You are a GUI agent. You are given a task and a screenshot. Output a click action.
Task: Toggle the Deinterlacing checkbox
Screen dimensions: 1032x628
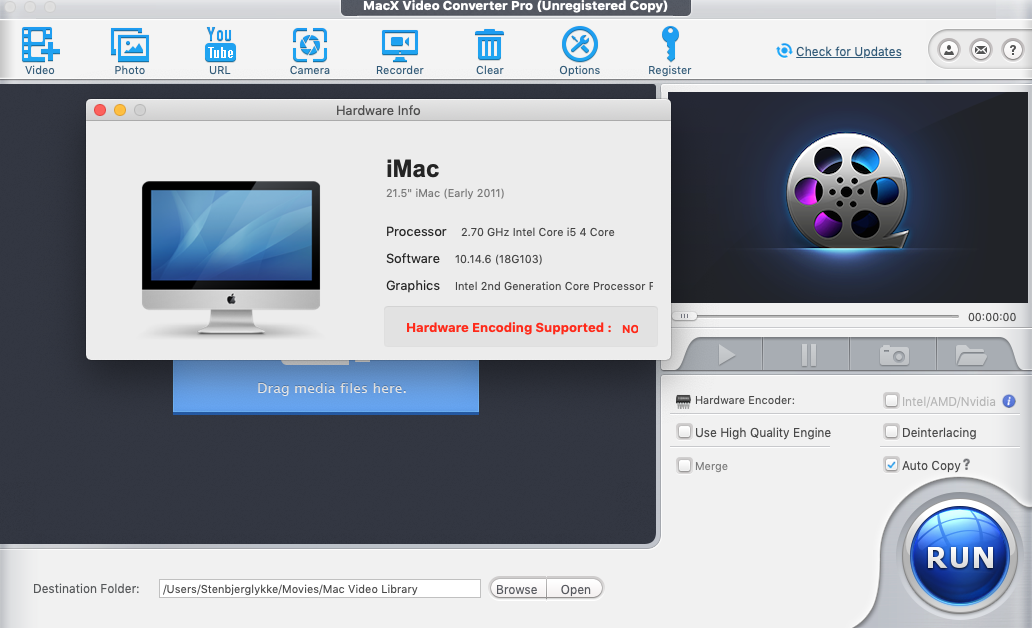[891, 432]
